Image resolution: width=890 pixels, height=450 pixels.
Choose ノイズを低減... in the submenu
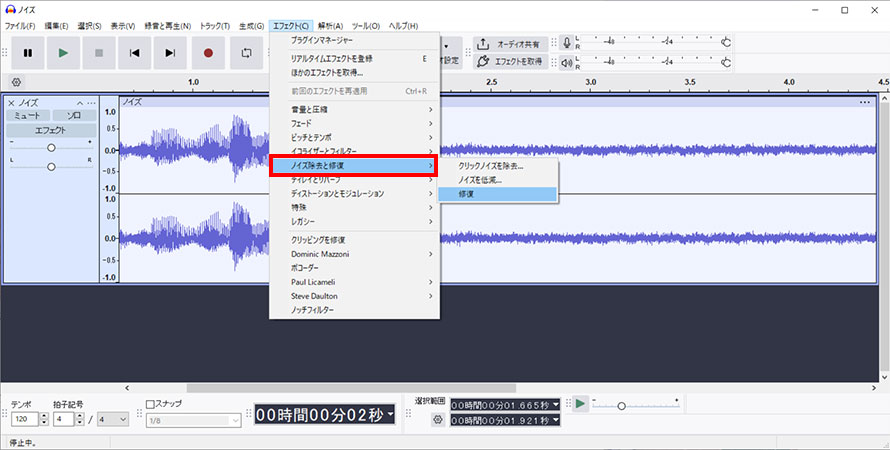(x=497, y=179)
